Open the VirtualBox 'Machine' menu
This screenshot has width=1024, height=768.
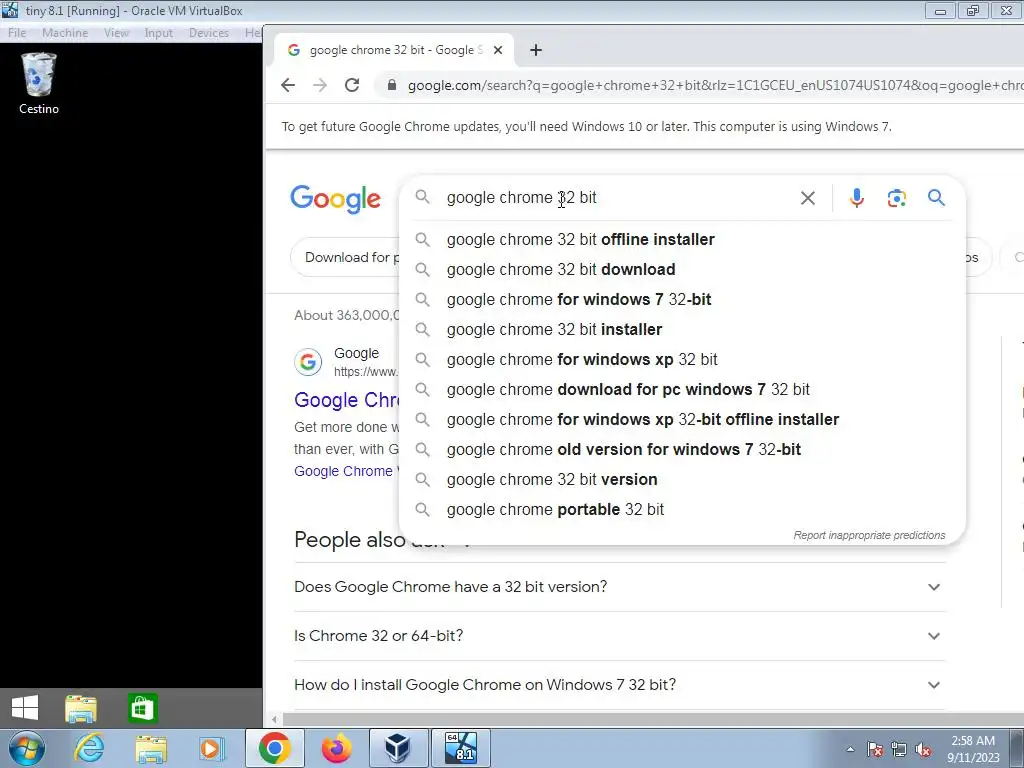coord(65,33)
